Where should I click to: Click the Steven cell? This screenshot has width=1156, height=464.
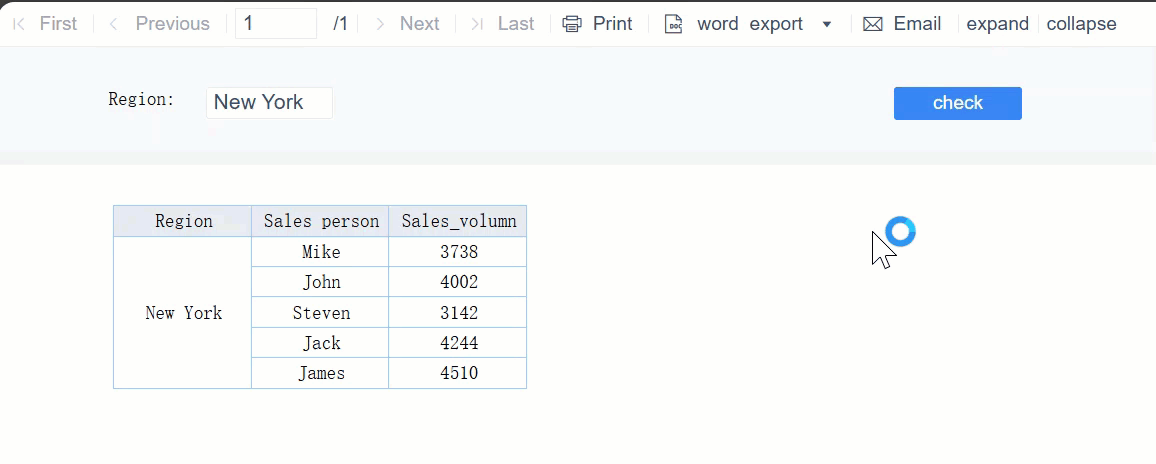tap(321, 313)
